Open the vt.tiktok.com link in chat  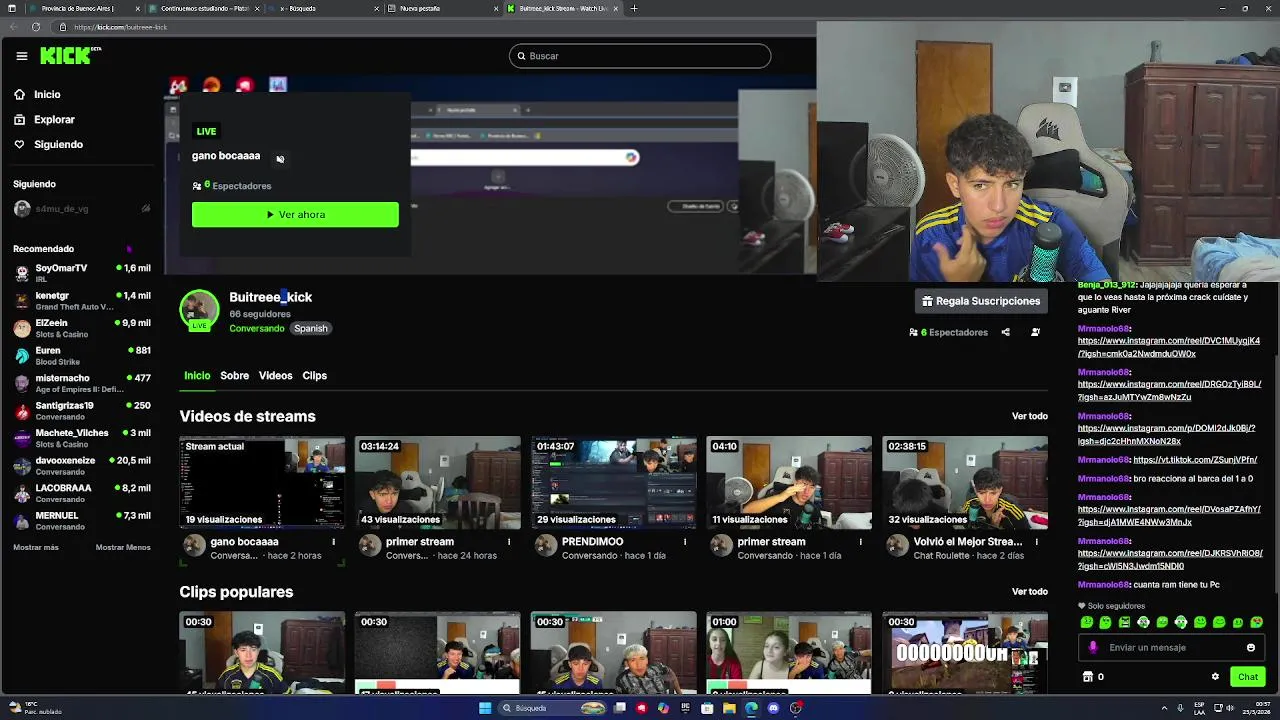(1195, 460)
